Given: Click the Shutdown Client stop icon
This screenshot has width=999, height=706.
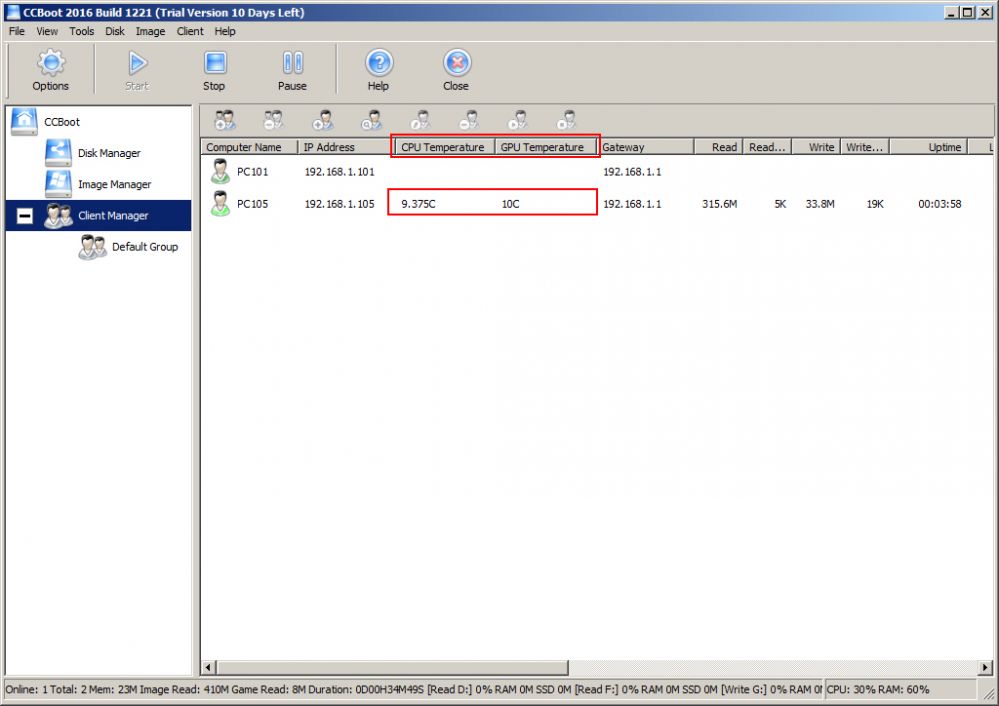Looking at the screenshot, I should [x=566, y=120].
